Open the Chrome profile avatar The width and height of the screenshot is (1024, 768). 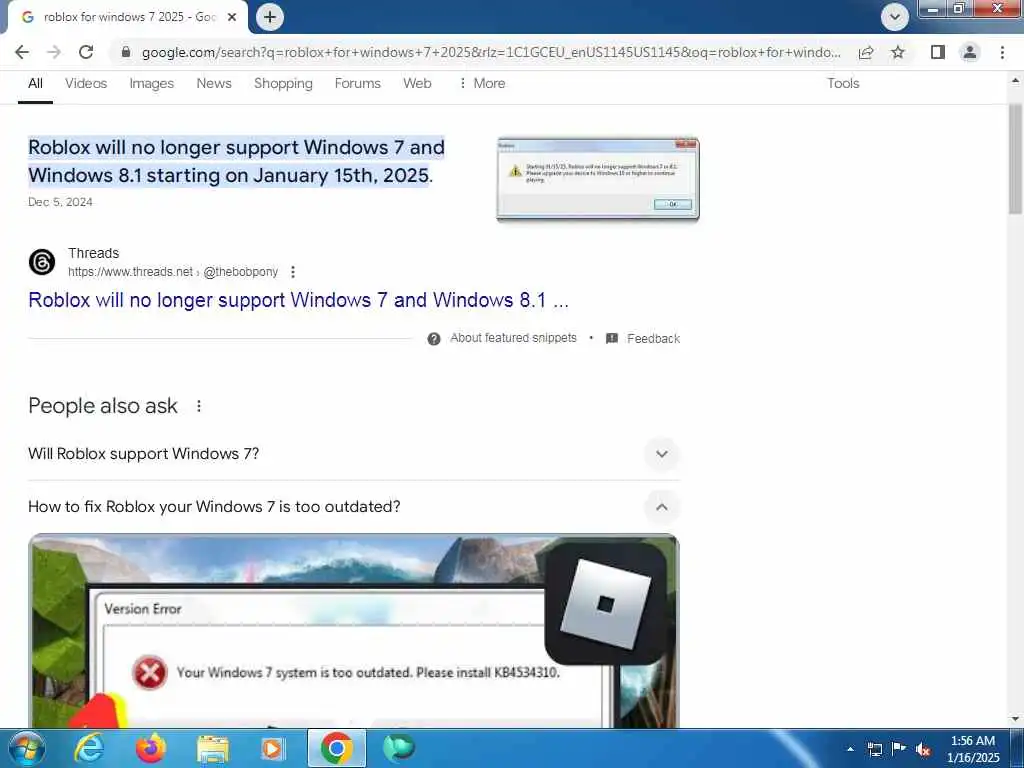(970, 52)
